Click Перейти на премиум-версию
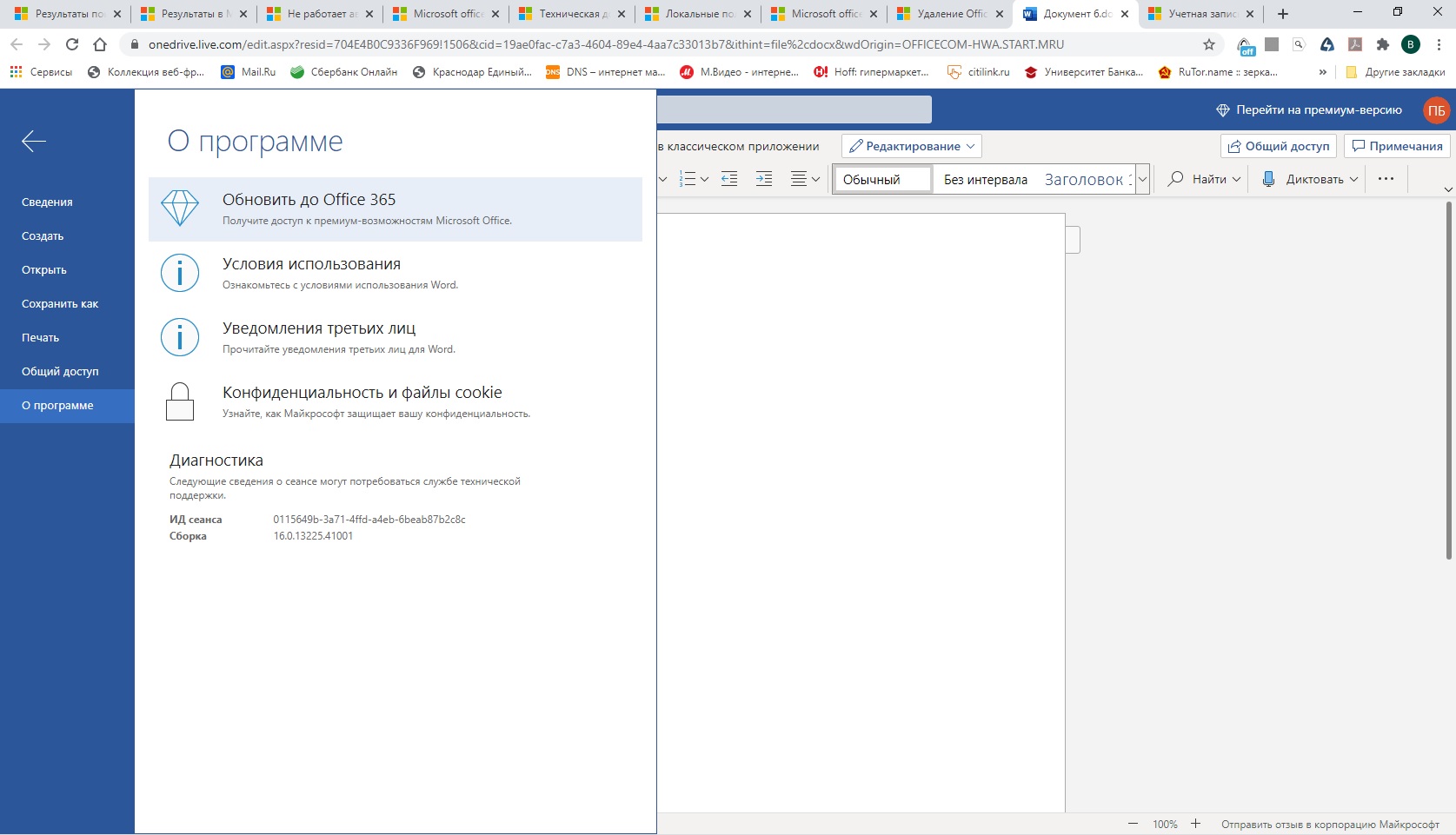 click(1308, 110)
